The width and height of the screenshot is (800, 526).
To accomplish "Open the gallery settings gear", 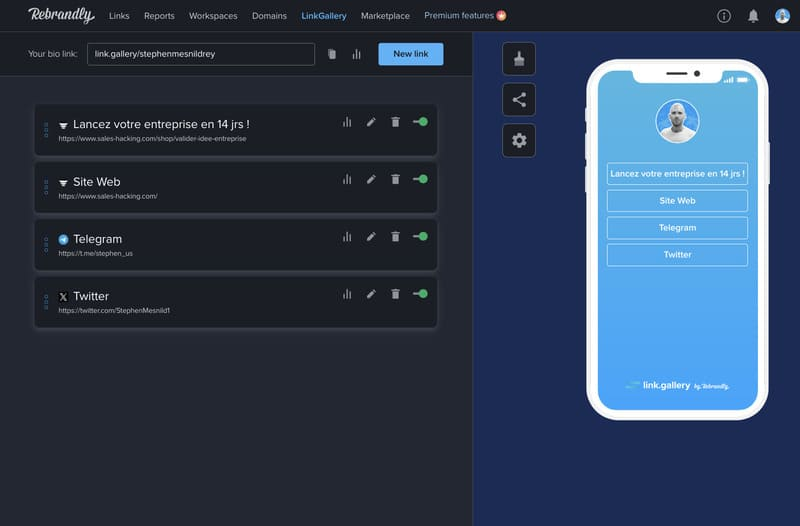I will click(519, 140).
